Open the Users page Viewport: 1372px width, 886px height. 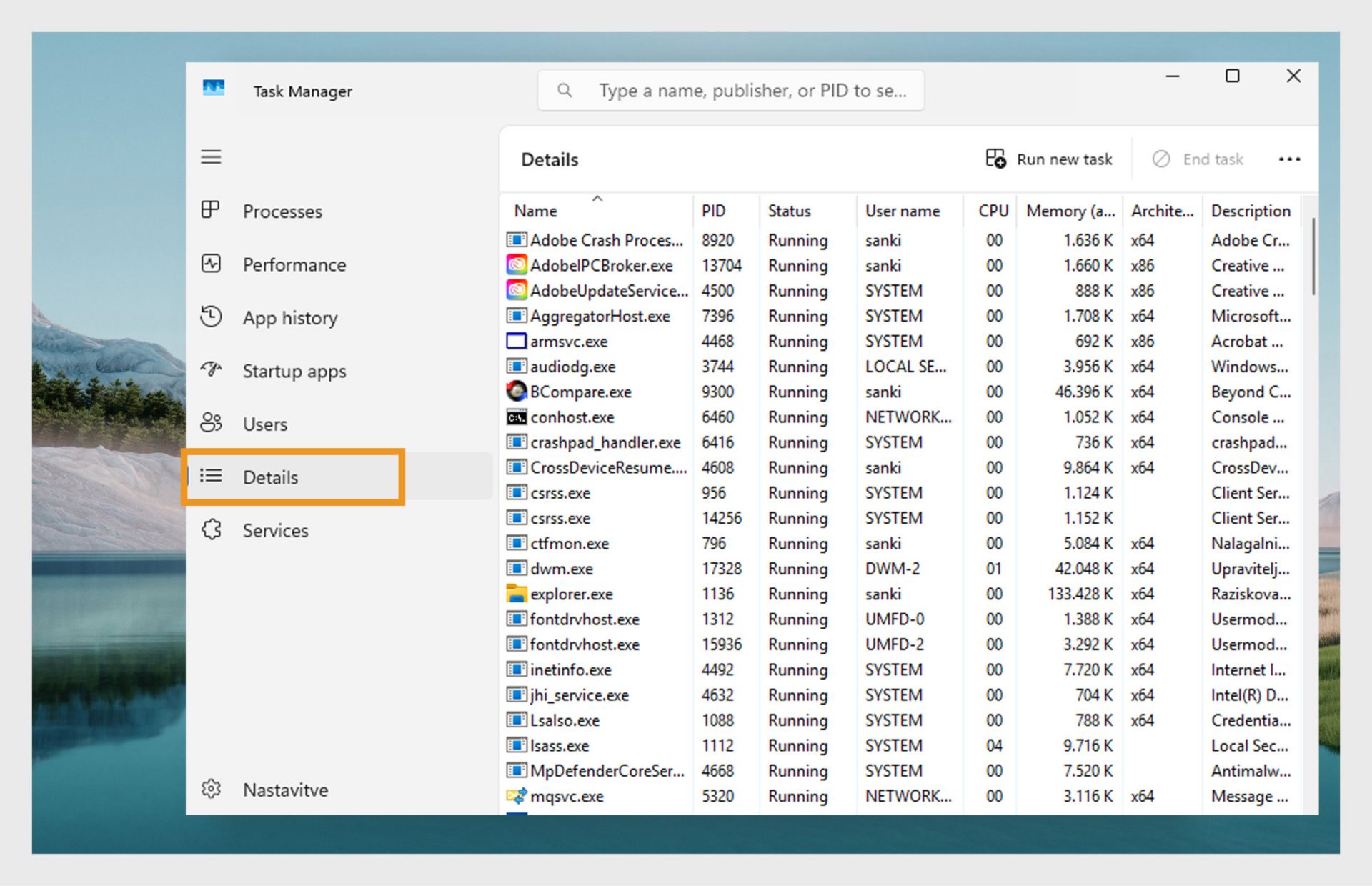pos(264,424)
